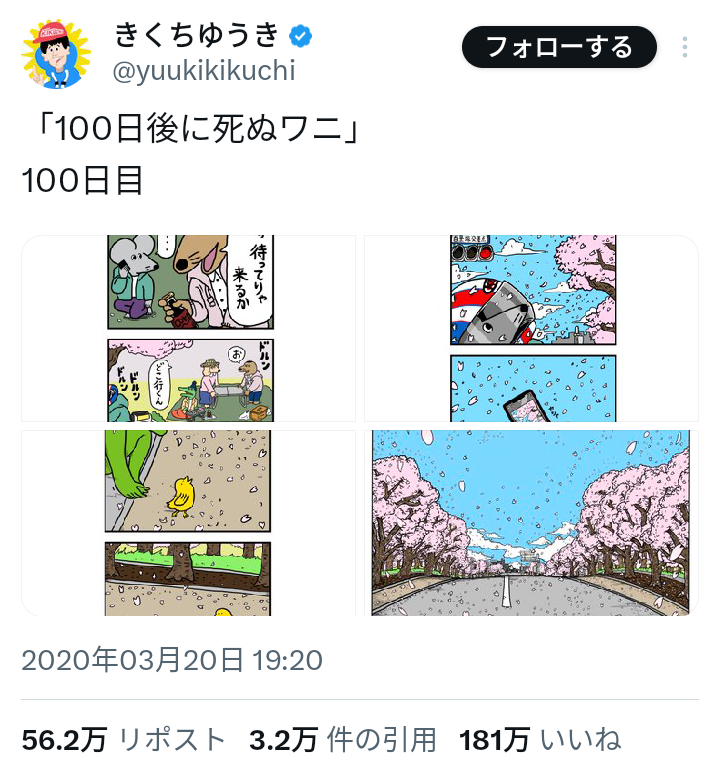Click the 100日目 text line
Image resolution: width=720 pixels, height=776 pixels.
click(83, 180)
